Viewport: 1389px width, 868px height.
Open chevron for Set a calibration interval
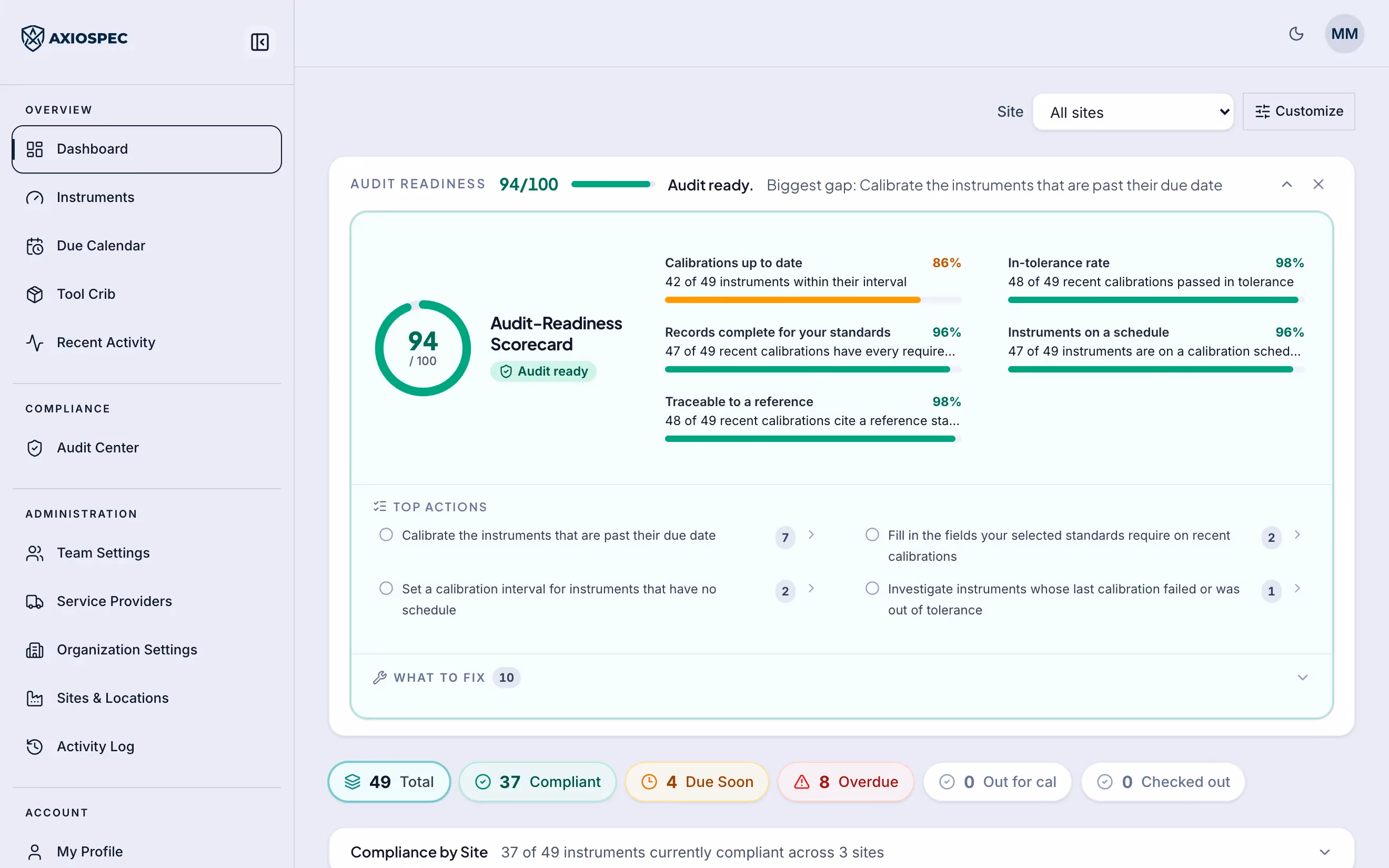[x=810, y=589]
